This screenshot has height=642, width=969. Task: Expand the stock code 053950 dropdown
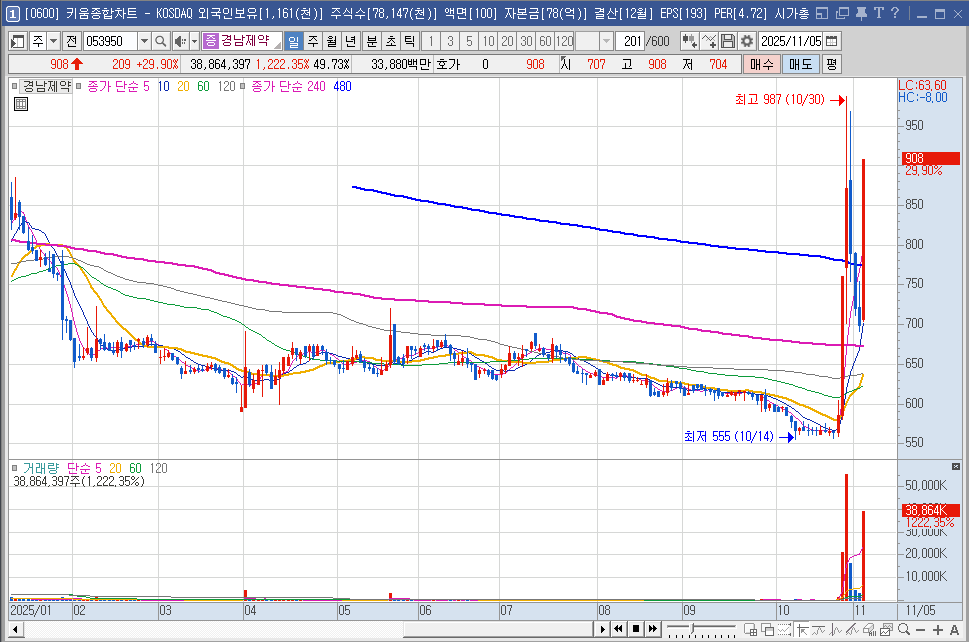(144, 41)
